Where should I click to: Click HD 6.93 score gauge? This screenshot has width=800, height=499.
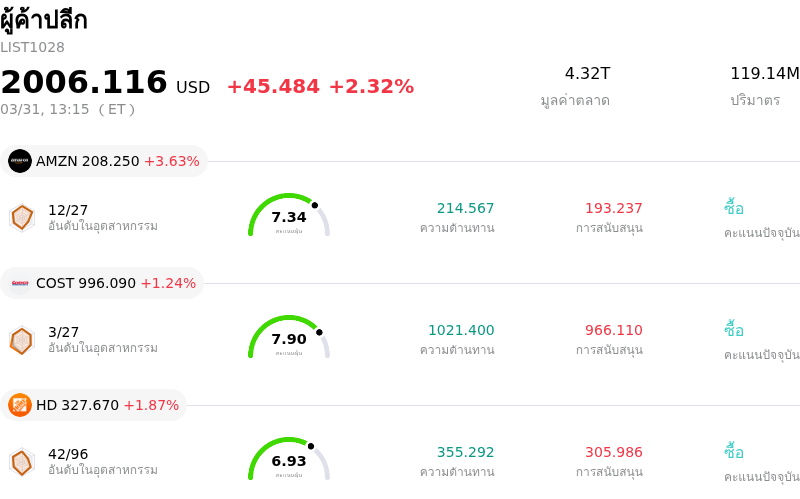pos(289,460)
